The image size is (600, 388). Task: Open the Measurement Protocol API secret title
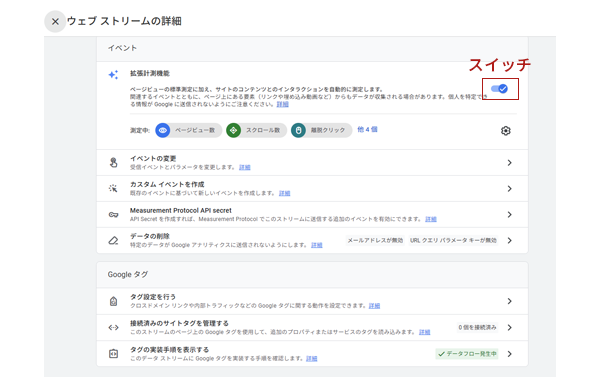pyautogui.click(x=181, y=210)
